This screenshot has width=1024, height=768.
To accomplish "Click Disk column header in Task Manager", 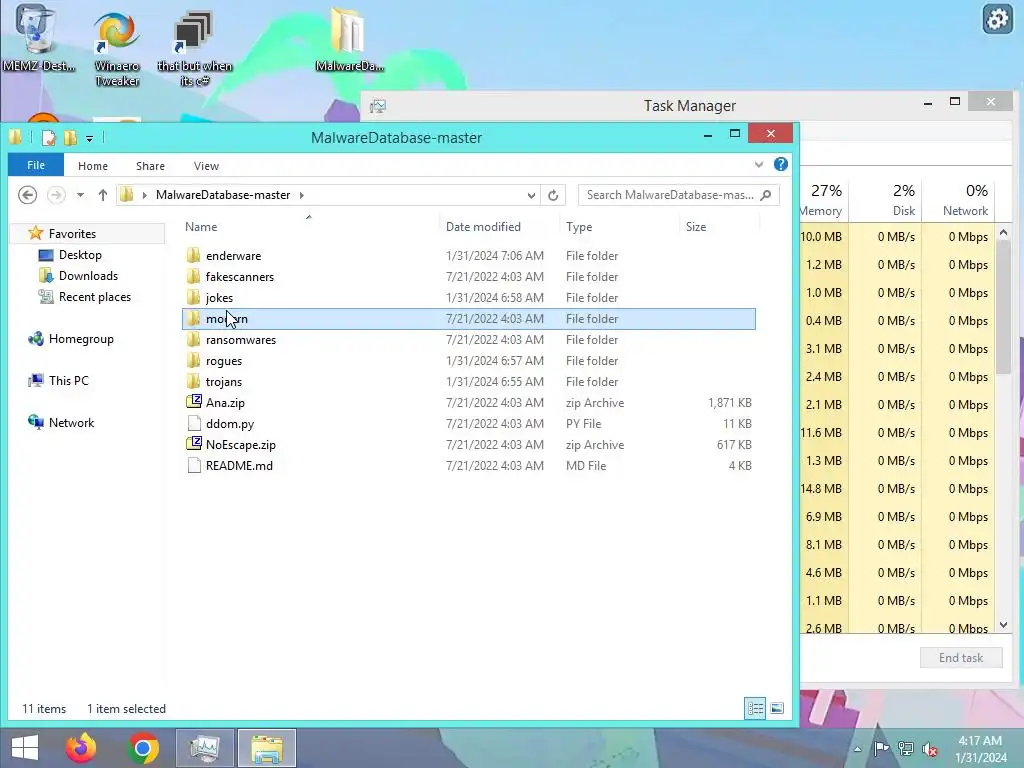I will click(885, 200).
